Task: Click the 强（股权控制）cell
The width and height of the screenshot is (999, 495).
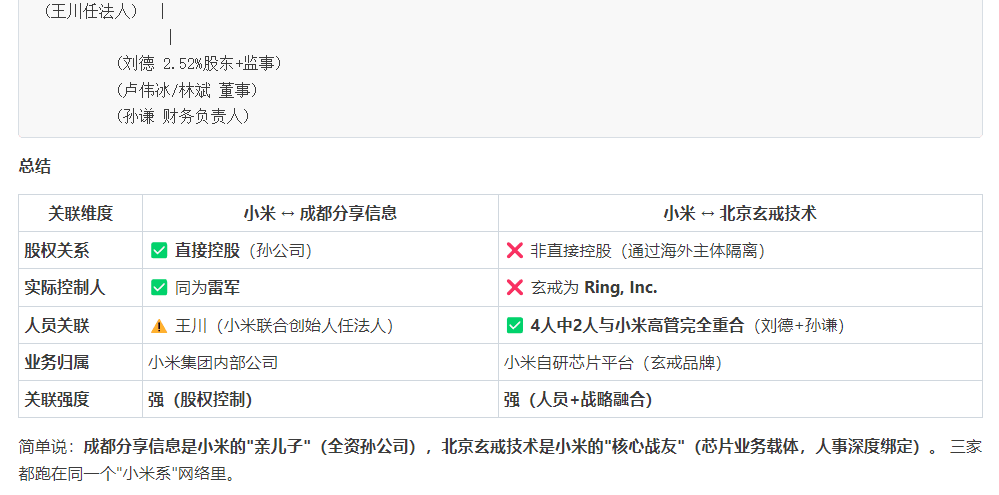Action: pyautogui.click(x=320, y=399)
